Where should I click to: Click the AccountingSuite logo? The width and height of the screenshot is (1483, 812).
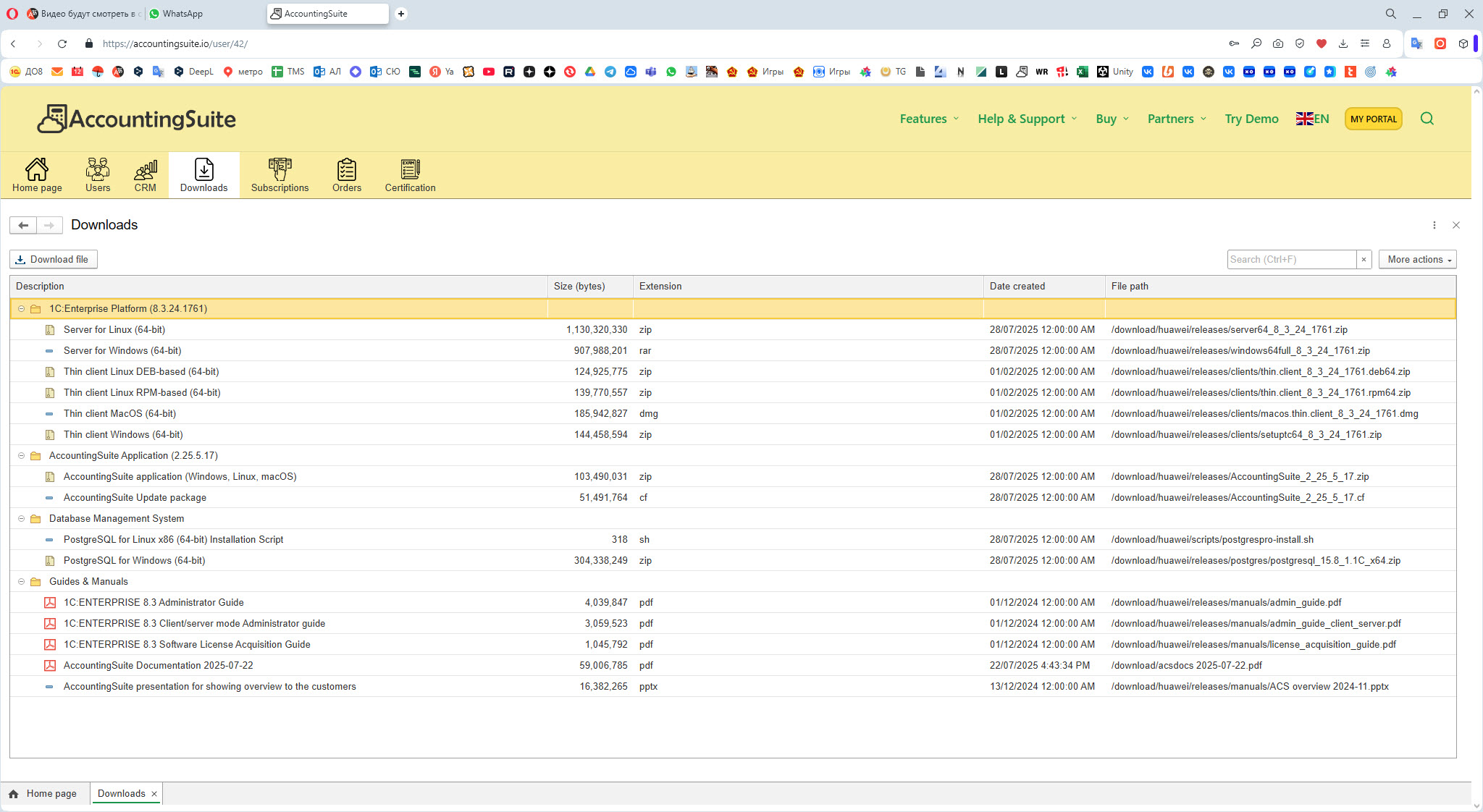tap(136, 119)
